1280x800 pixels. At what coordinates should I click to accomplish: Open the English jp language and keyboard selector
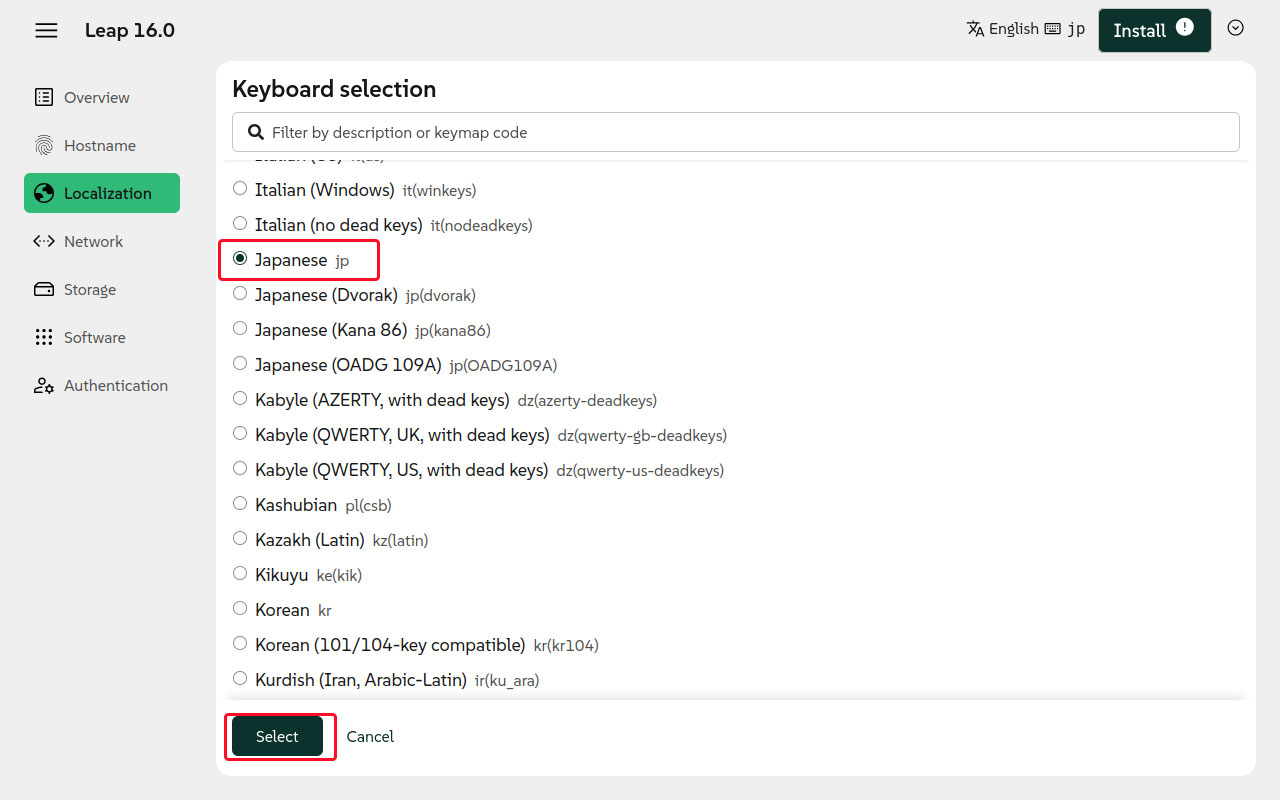coord(1025,29)
